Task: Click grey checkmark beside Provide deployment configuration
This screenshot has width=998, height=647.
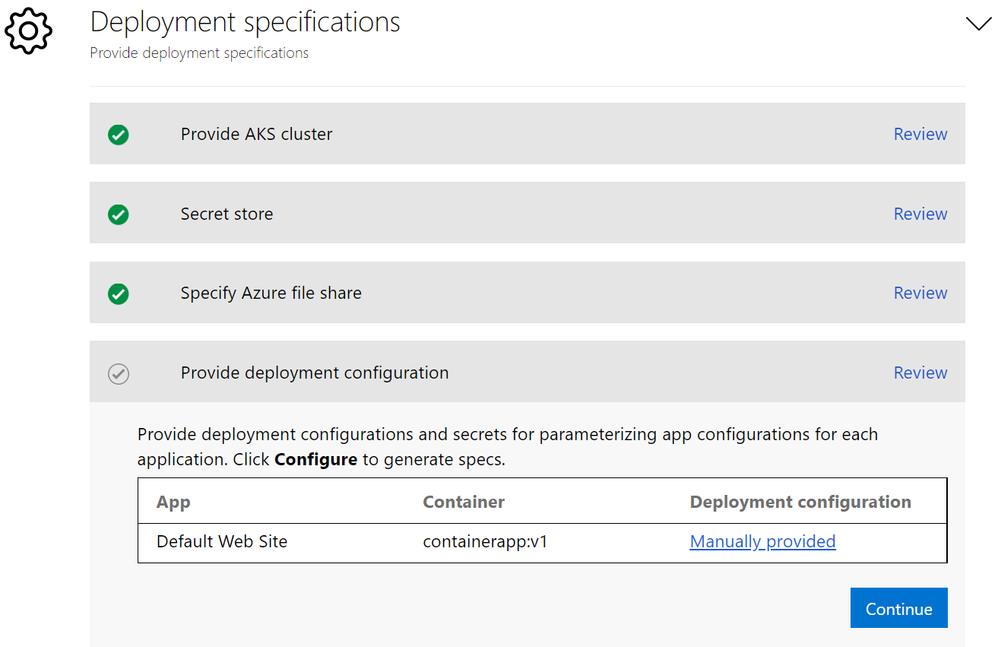Action: coord(118,374)
